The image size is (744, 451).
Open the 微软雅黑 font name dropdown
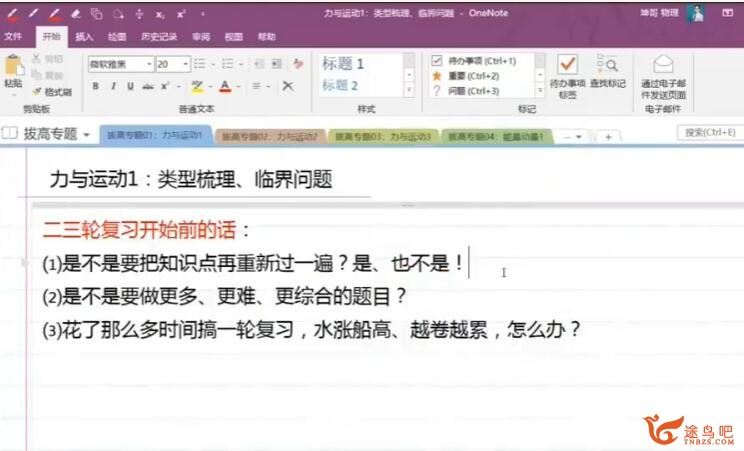pyautogui.click(x=149, y=64)
